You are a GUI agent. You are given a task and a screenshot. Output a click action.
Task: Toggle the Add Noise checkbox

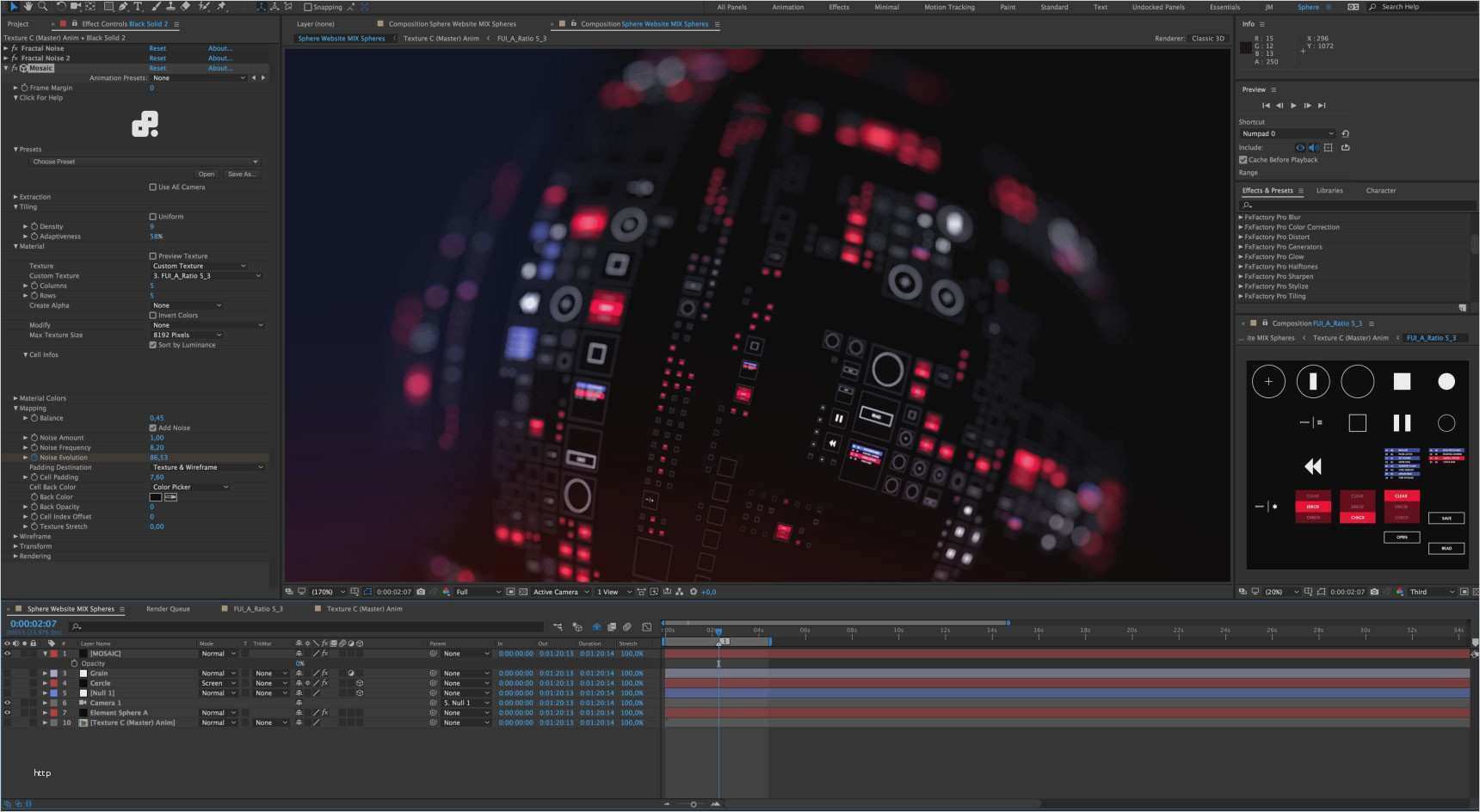pos(153,428)
